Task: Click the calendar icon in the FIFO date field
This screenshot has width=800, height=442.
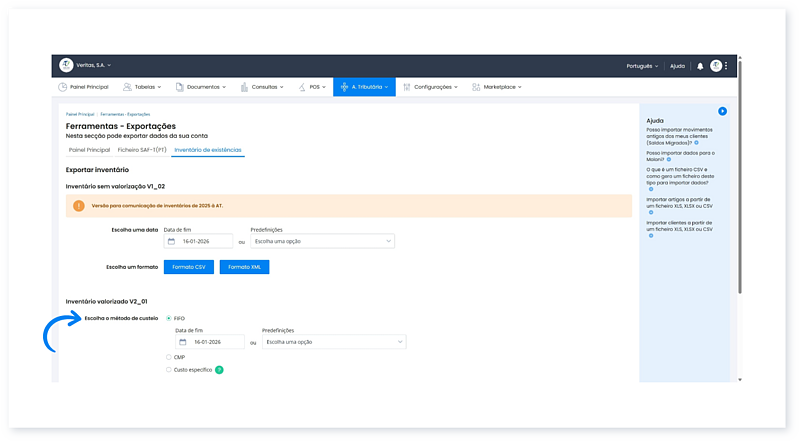Action: click(182, 342)
